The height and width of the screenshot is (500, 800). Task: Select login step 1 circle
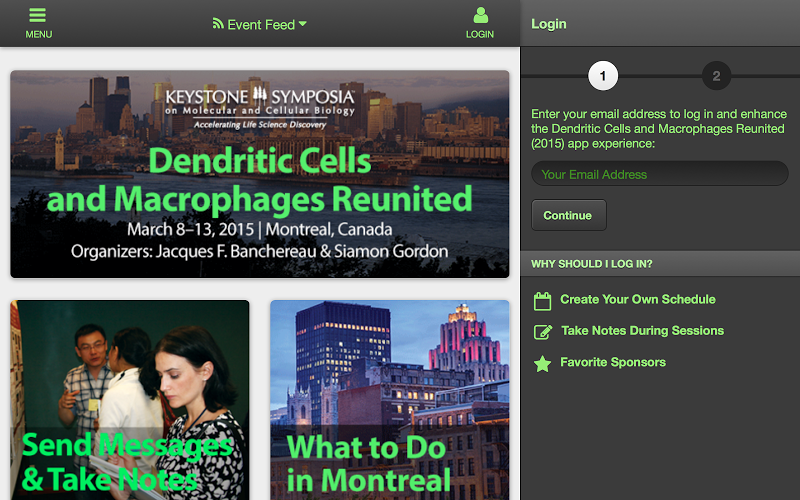[x=603, y=76]
